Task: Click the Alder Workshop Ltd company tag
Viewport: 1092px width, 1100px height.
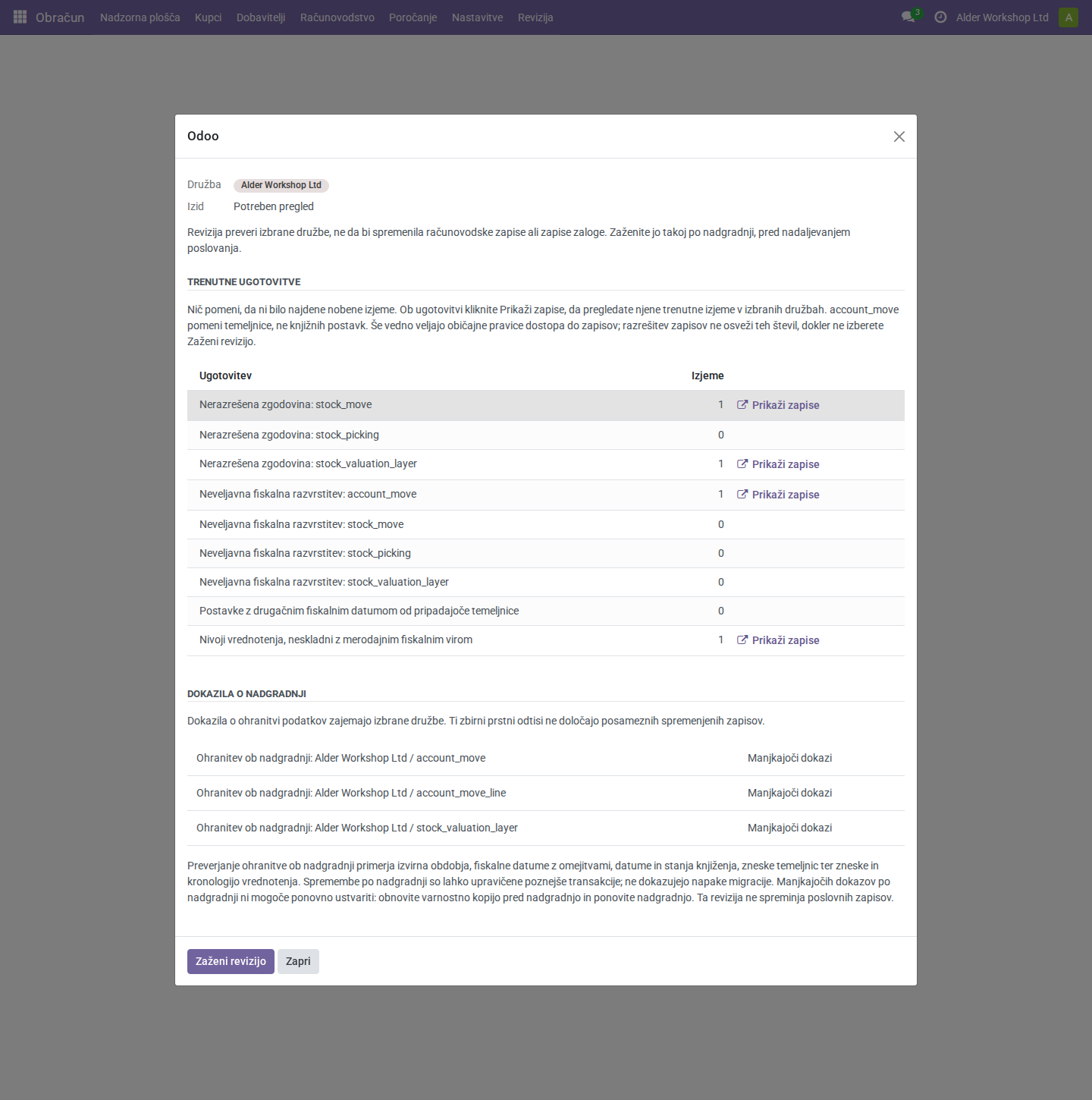Action: tap(281, 185)
